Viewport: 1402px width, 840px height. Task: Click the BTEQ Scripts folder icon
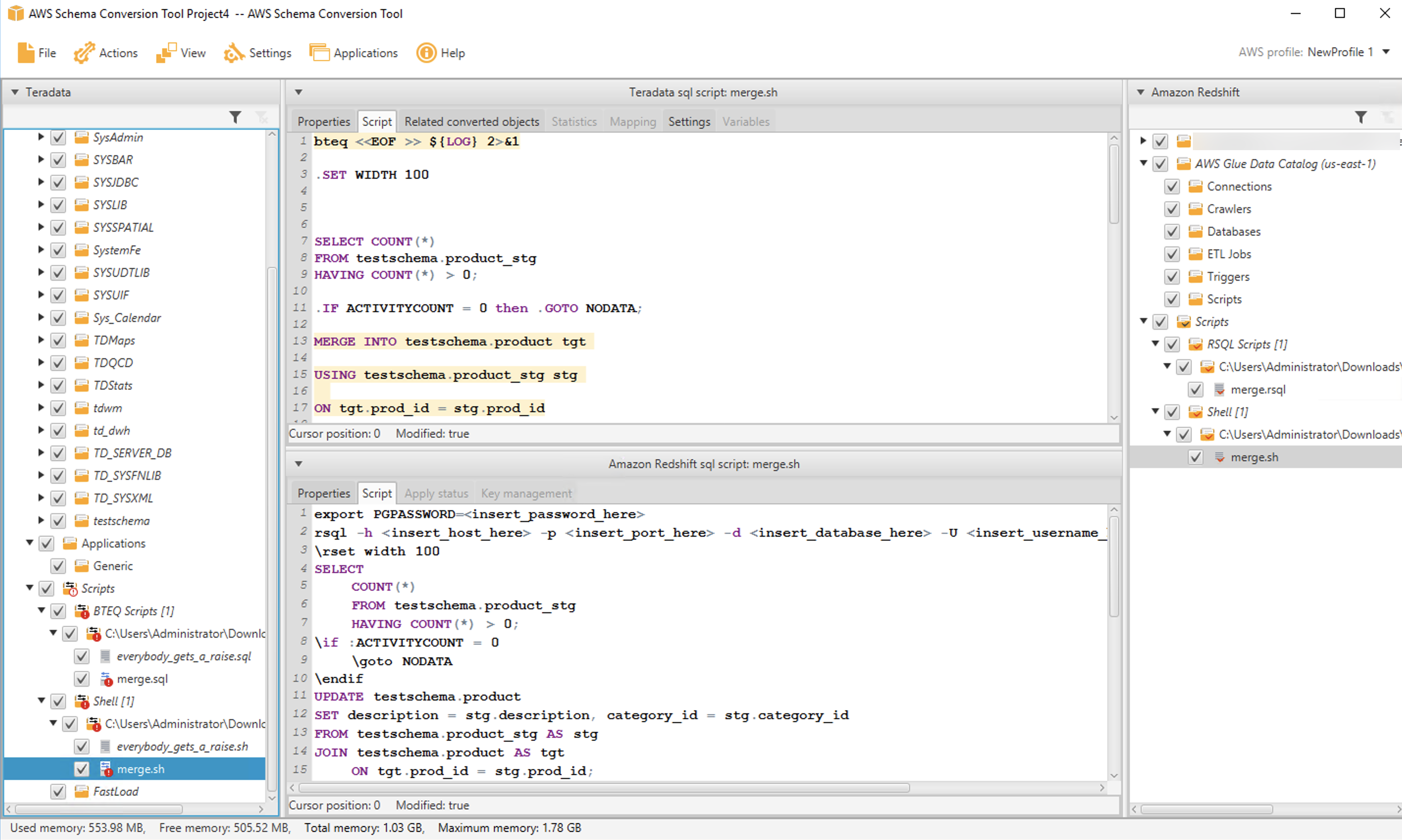(x=82, y=611)
